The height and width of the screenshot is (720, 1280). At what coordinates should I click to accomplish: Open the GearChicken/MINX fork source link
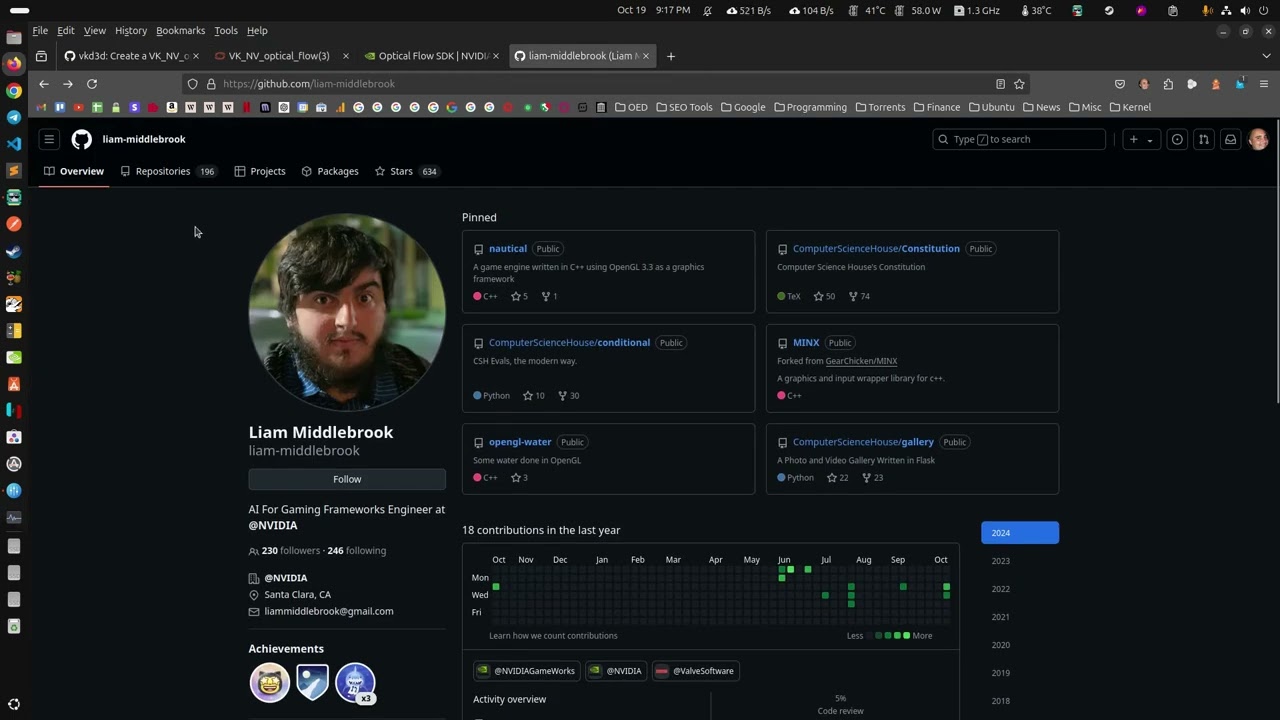point(861,361)
